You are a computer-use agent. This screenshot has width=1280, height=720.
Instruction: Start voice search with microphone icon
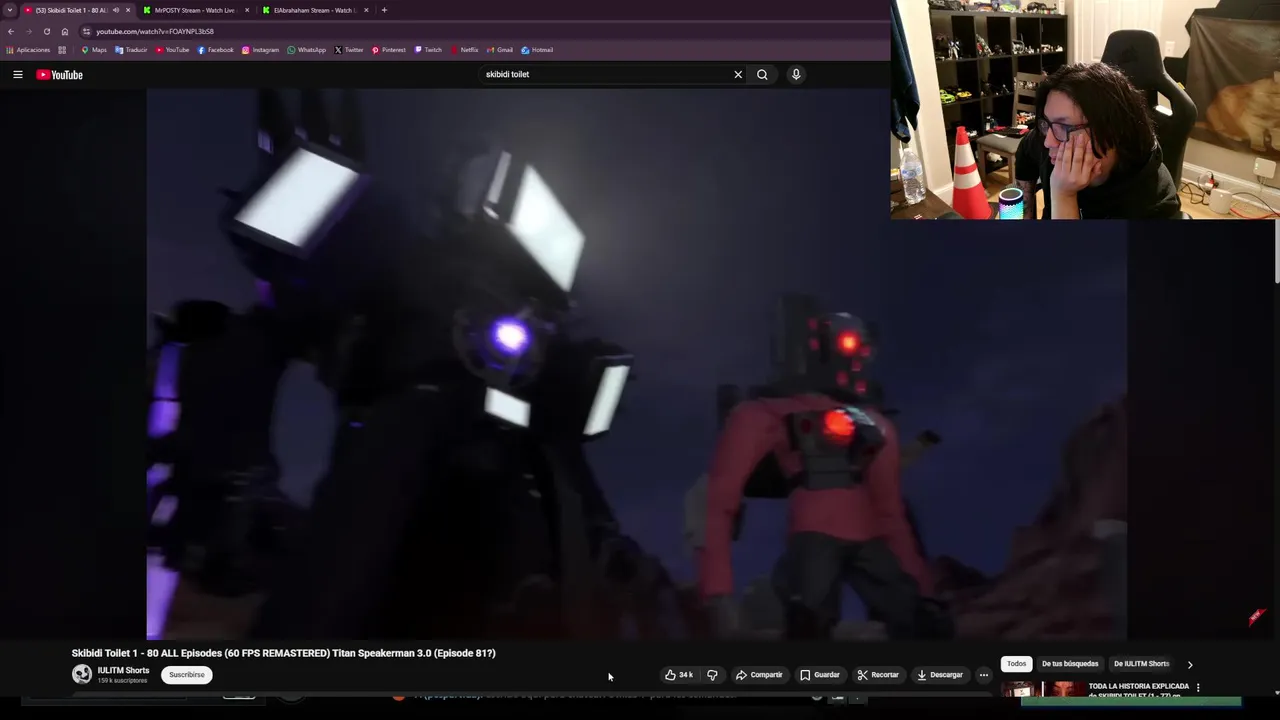tap(796, 74)
